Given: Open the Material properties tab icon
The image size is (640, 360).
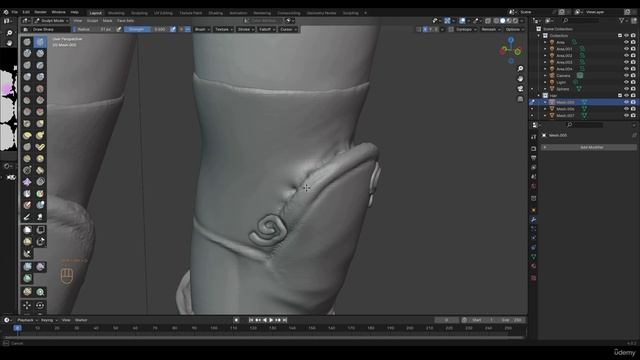Looking at the screenshot, I should (x=533, y=266).
